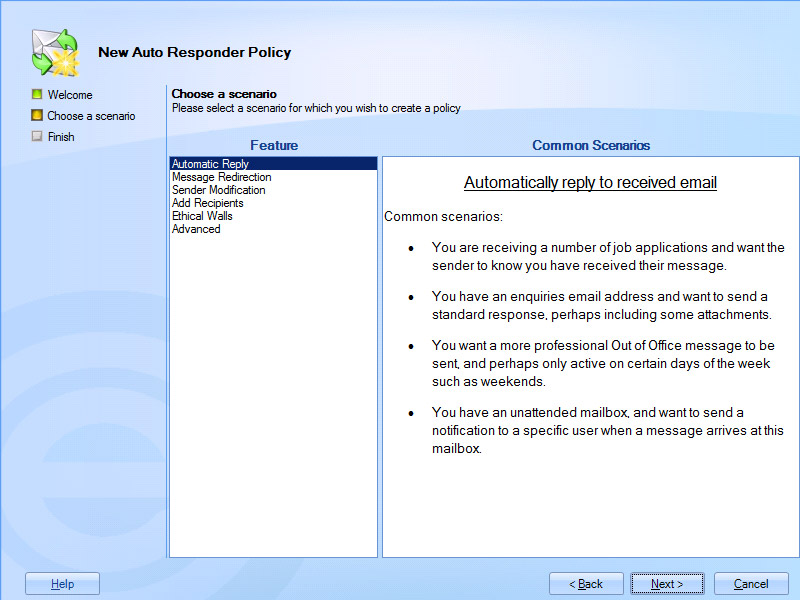The image size is (800, 600).
Task: Click the Feature column heading
Action: pyautogui.click(x=274, y=145)
